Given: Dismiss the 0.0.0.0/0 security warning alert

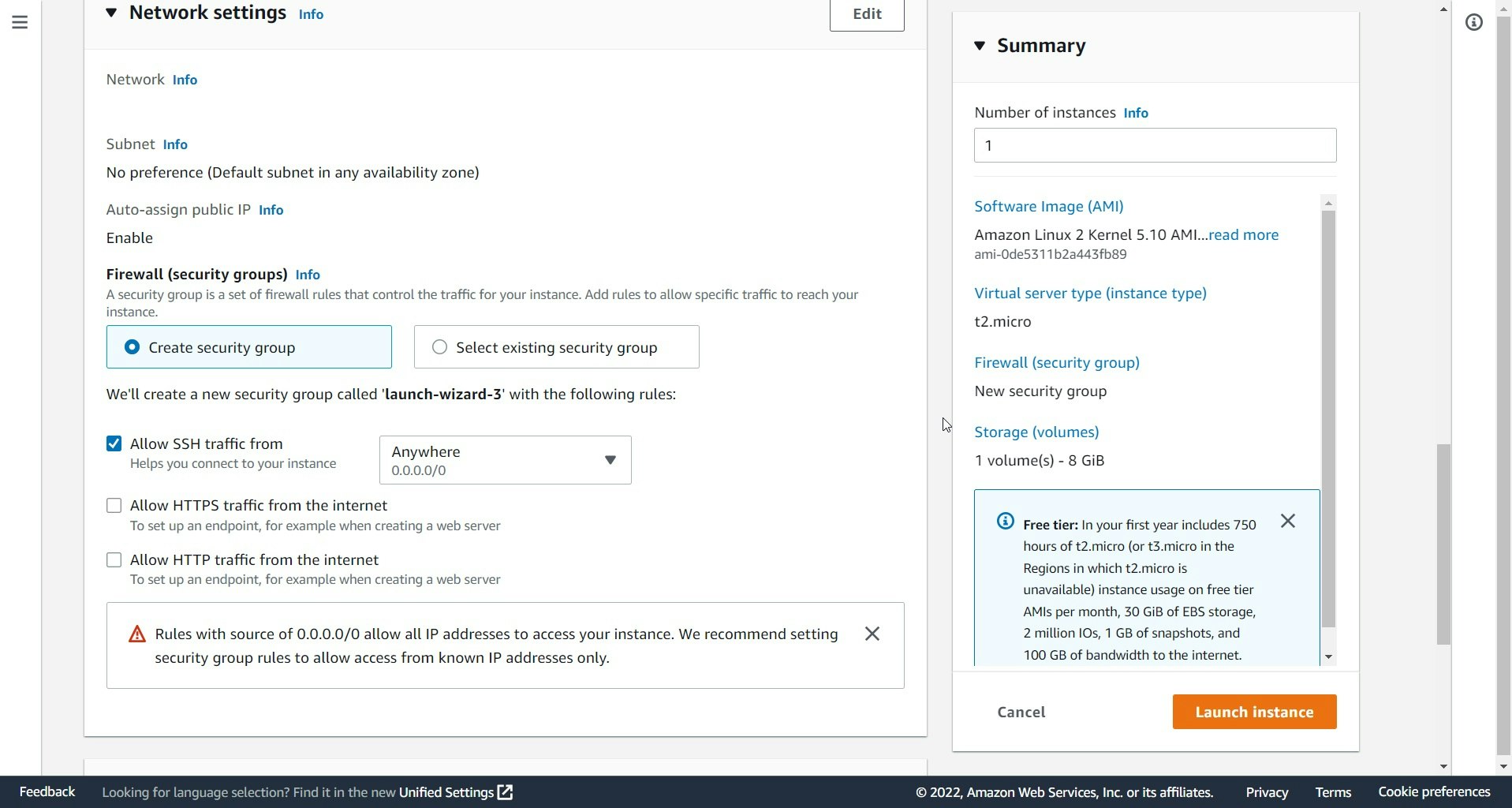Looking at the screenshot, I should 872,633.
